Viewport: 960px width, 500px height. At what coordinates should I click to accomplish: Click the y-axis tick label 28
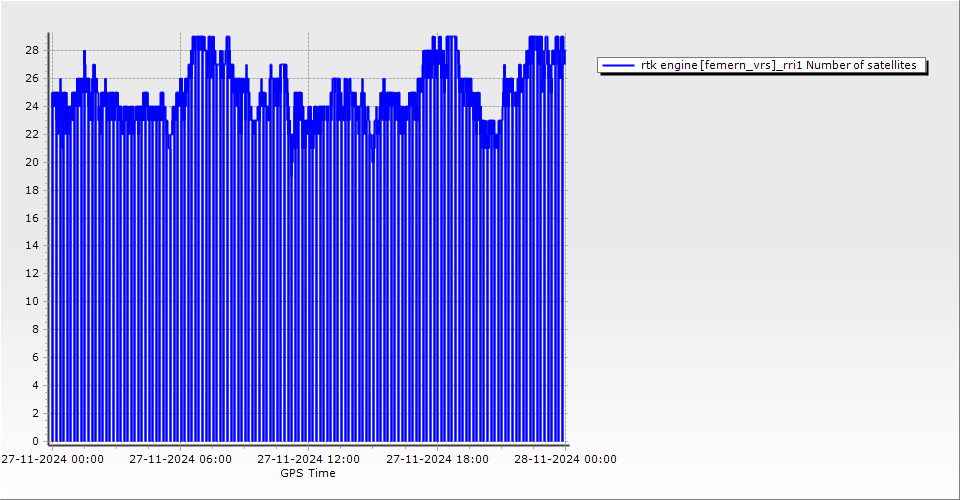[x=32, y=50]
